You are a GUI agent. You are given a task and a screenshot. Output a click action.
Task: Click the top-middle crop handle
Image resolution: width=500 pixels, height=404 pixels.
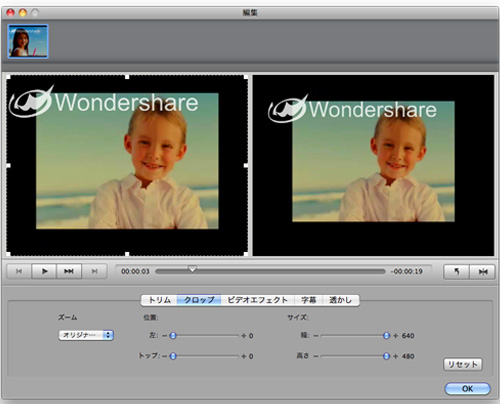[x=127, y=77]
